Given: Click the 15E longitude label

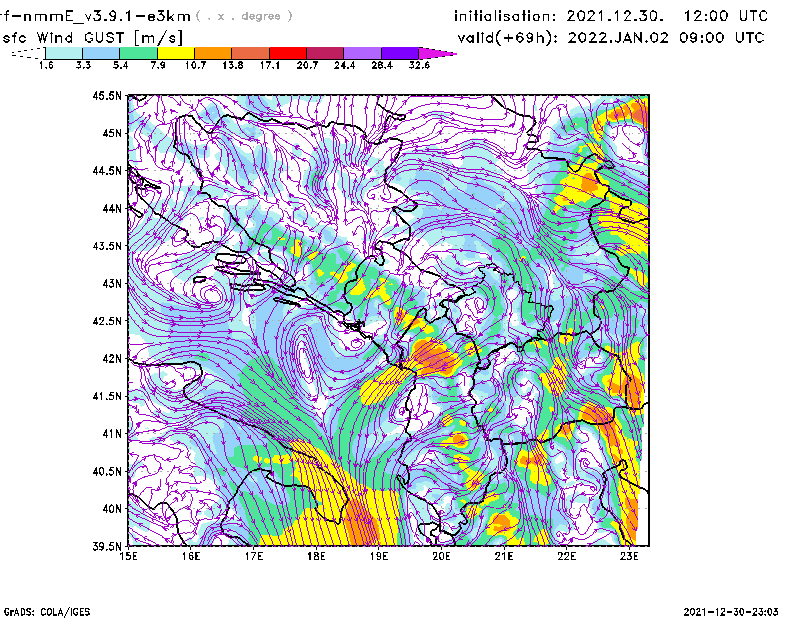Looking at the screenshot, I should (x=128, y=556).
